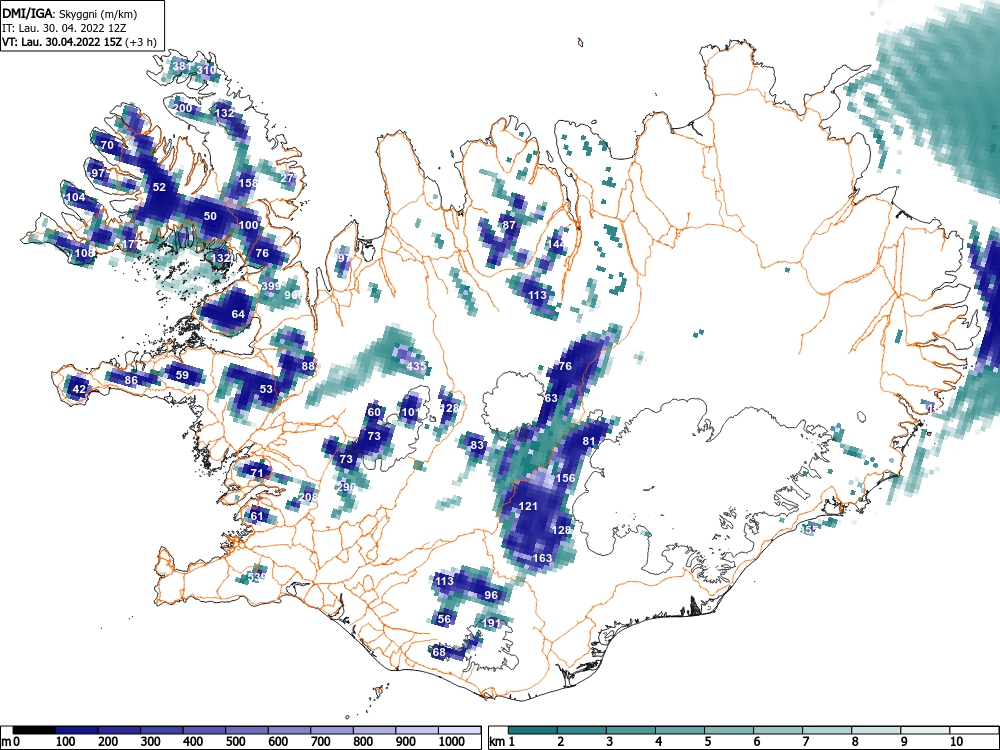1000x750 pixels.
Task: Click visibility value 163 on the map
Action: tap(542, 558)
